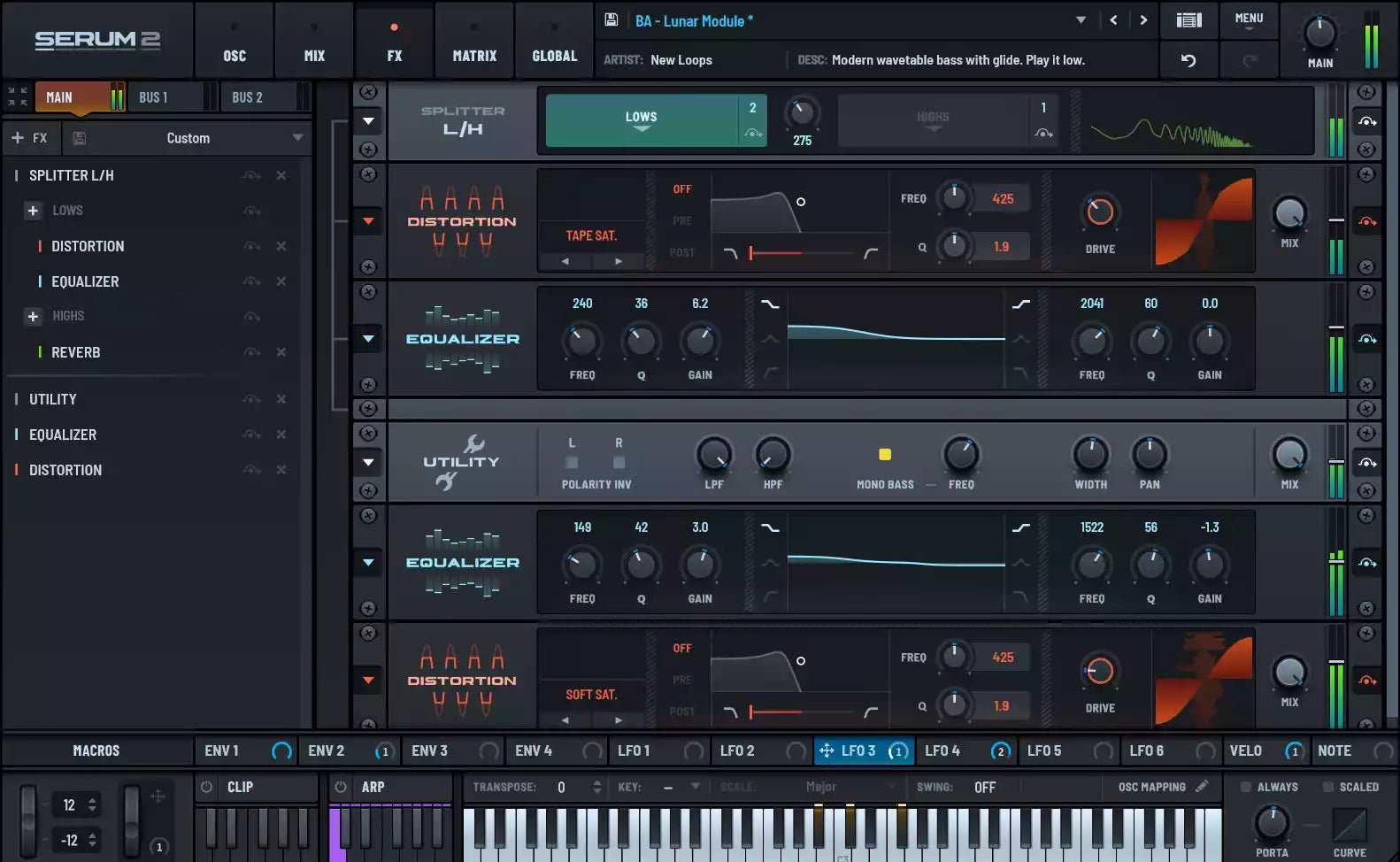This screenshot has width=1400, height=862.
Task: Click the undo arrow icon
Action: (x=1188, y=60)
